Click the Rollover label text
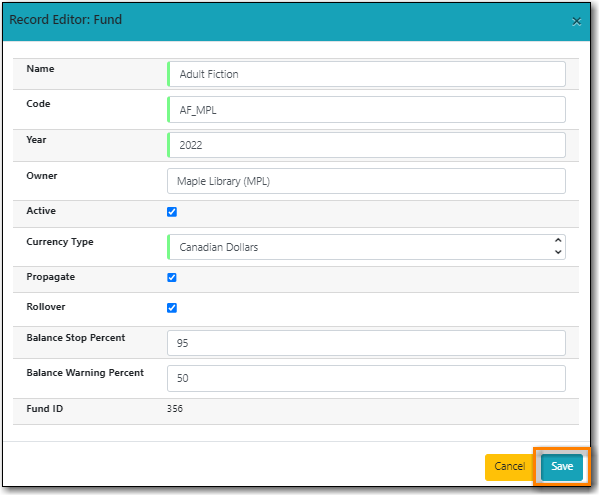This screenshot has width=600, height=495. click(46, 307)
